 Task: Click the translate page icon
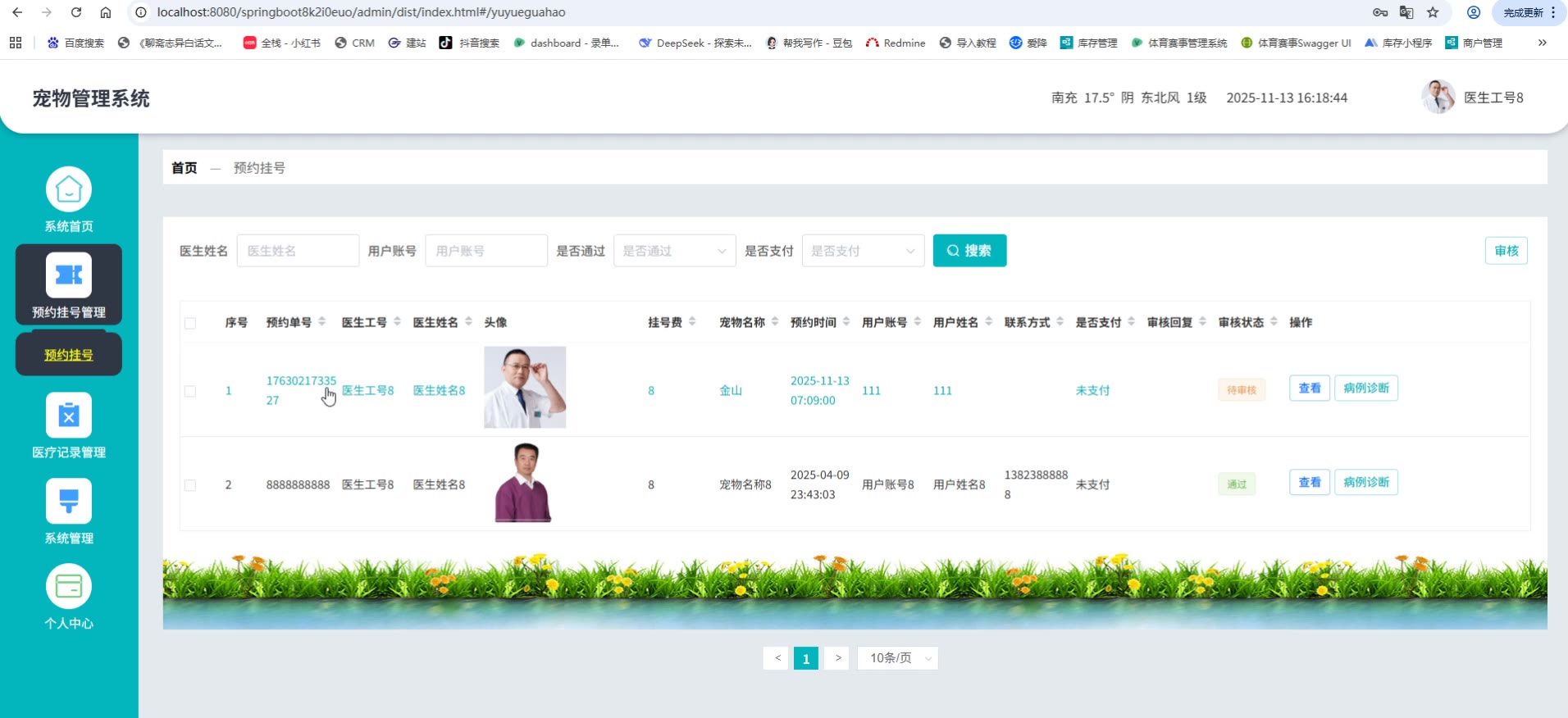pyautogui.click(x=1406, y=12)
